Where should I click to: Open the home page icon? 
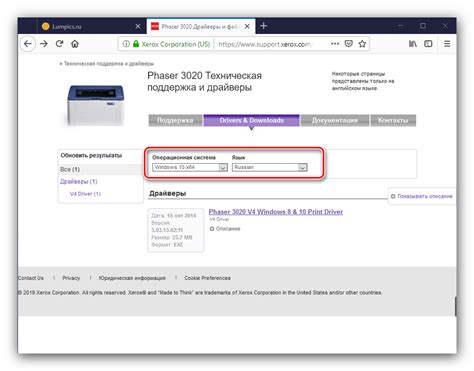pyautogui.click(x=75, y=44)
